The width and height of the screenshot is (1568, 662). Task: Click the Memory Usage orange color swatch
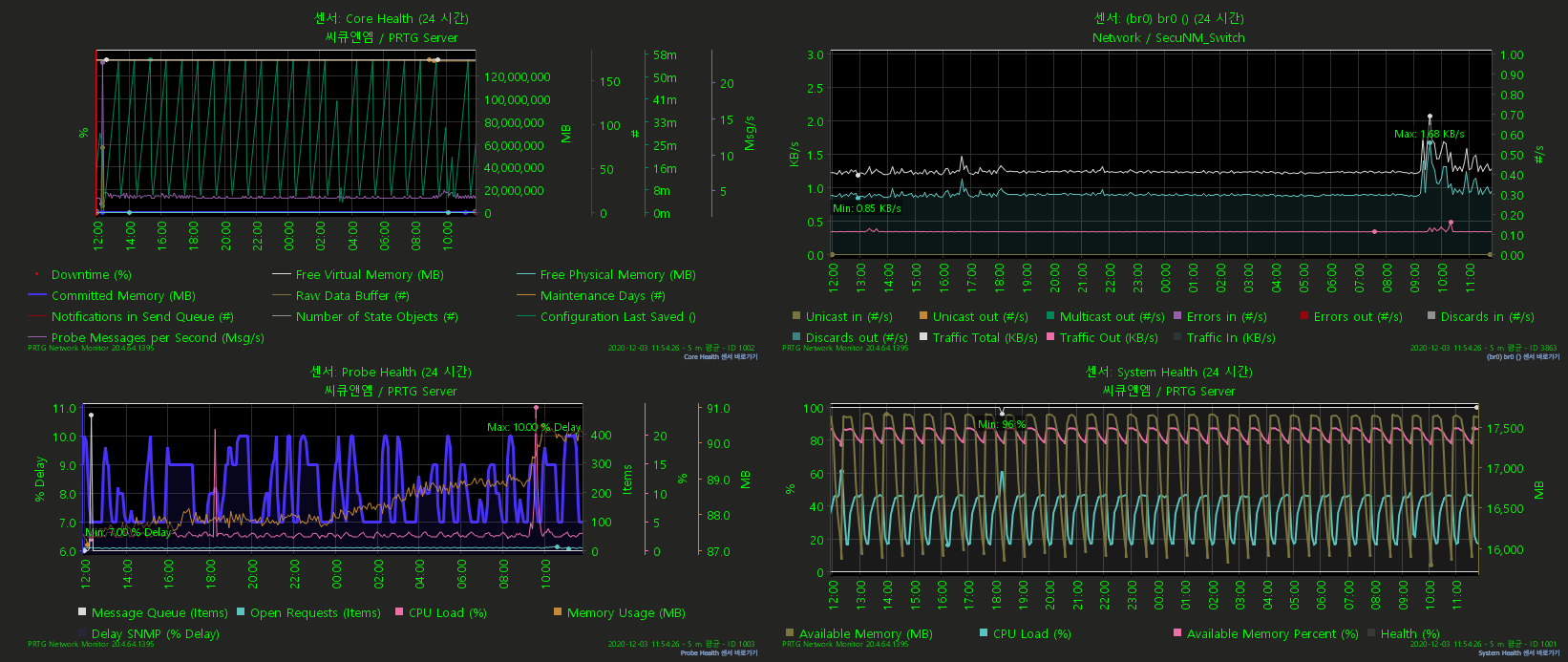[558, 612]
